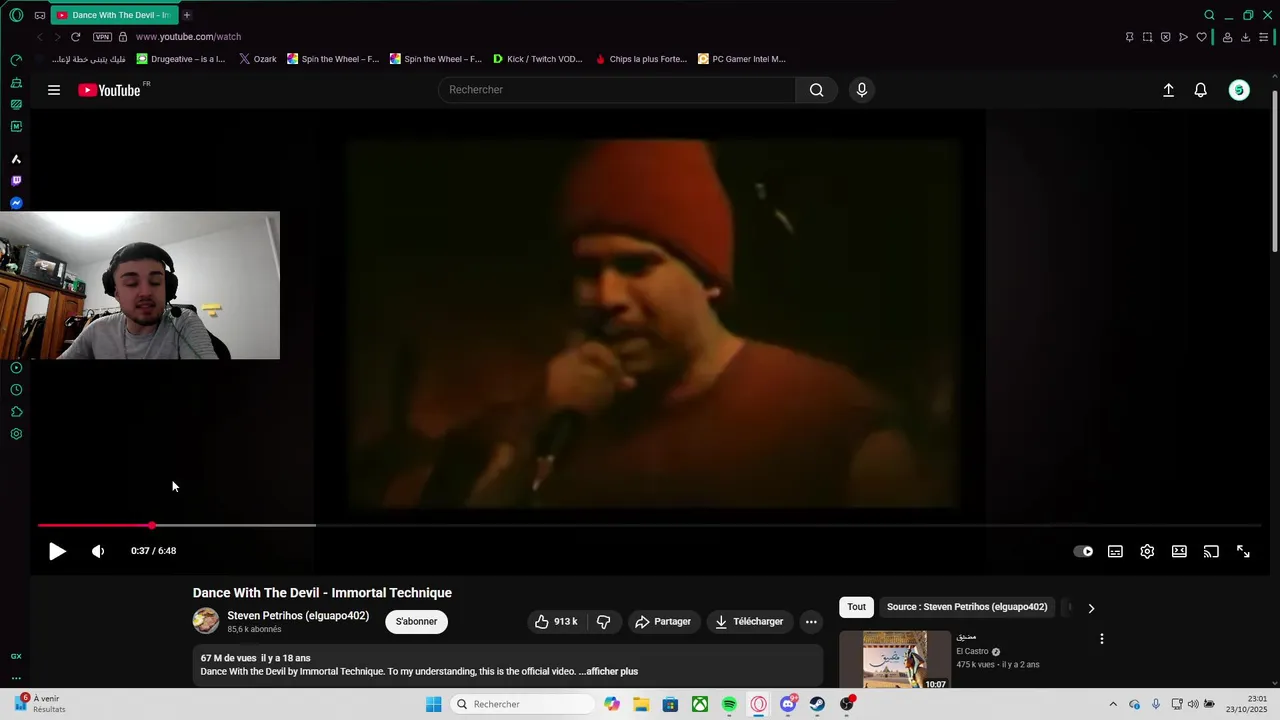Click the YouTube upload arrow icon

(x=1168, y=90)
